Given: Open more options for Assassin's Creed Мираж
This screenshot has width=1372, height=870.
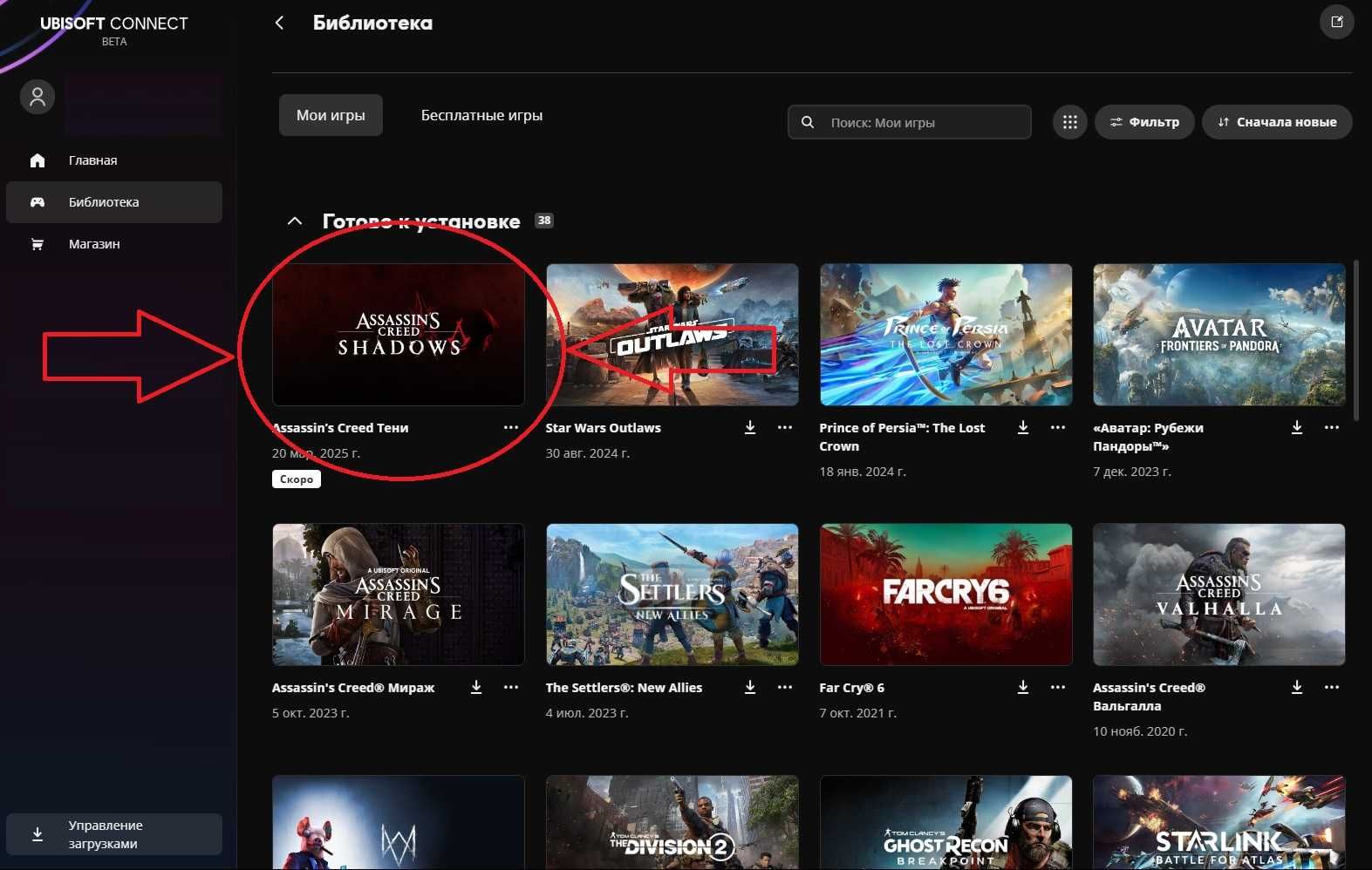Looking at the screenshot, I should click(511, 687).
